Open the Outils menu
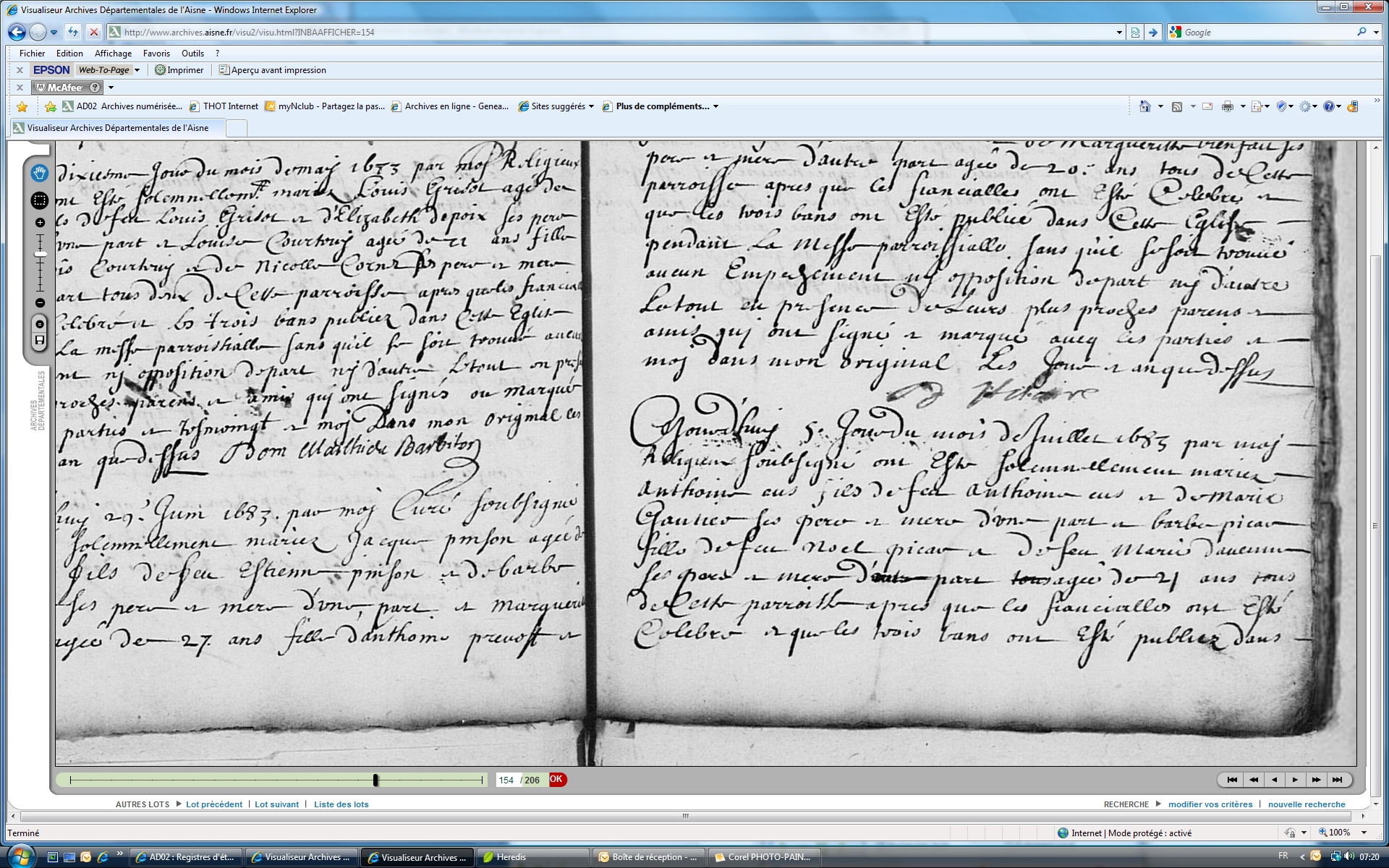1389x868 pixels. pyautogui.click(x=192, y=54)
